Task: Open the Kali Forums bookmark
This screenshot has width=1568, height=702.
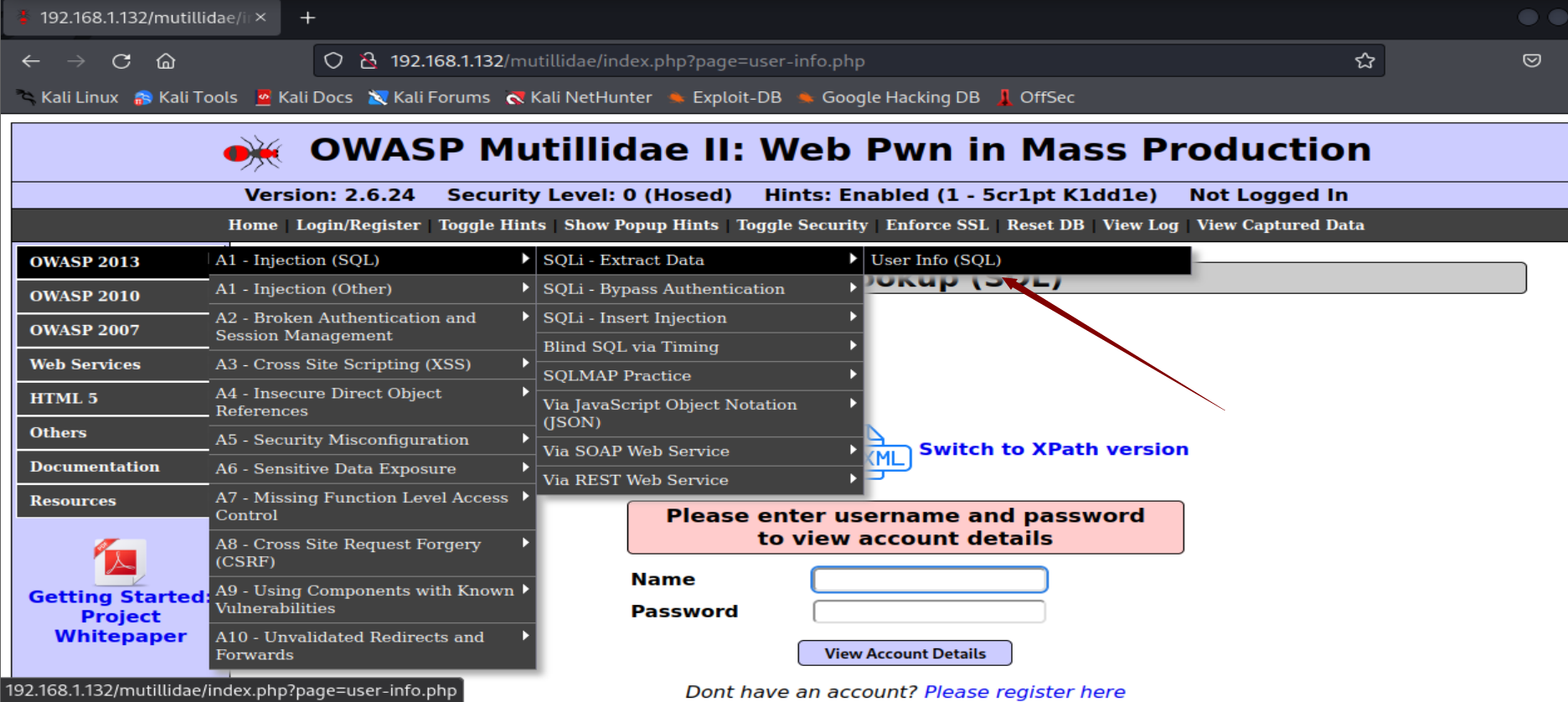Action: click(430, 97)
